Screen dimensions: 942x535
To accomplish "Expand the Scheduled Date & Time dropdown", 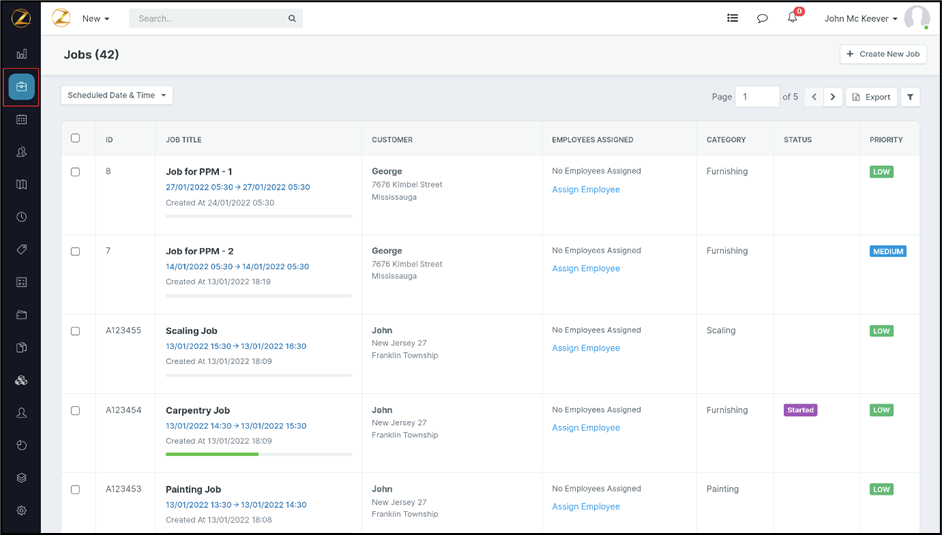I will point(117,96).
